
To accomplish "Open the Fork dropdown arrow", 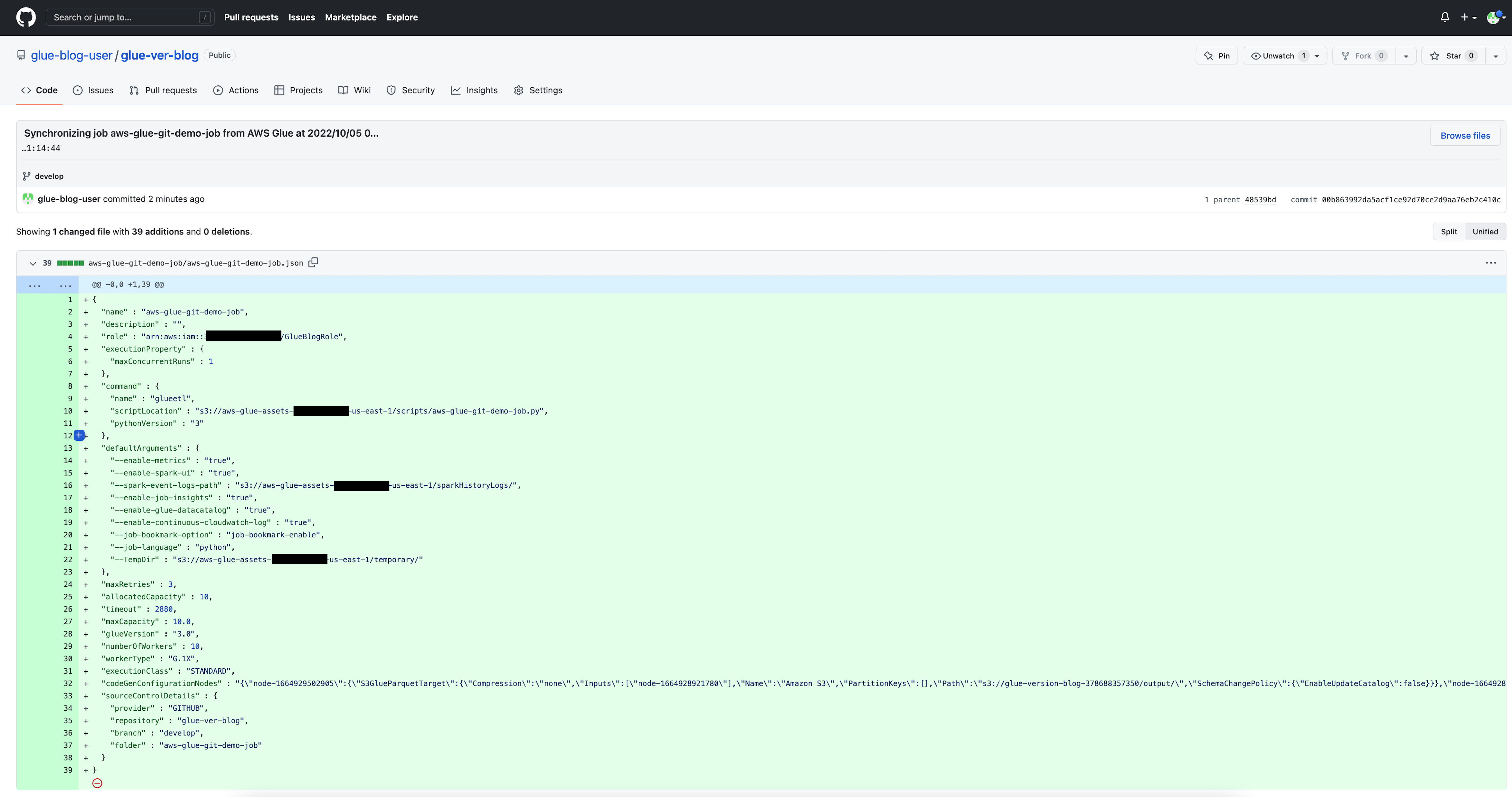I will click(x=1406, y=56).
